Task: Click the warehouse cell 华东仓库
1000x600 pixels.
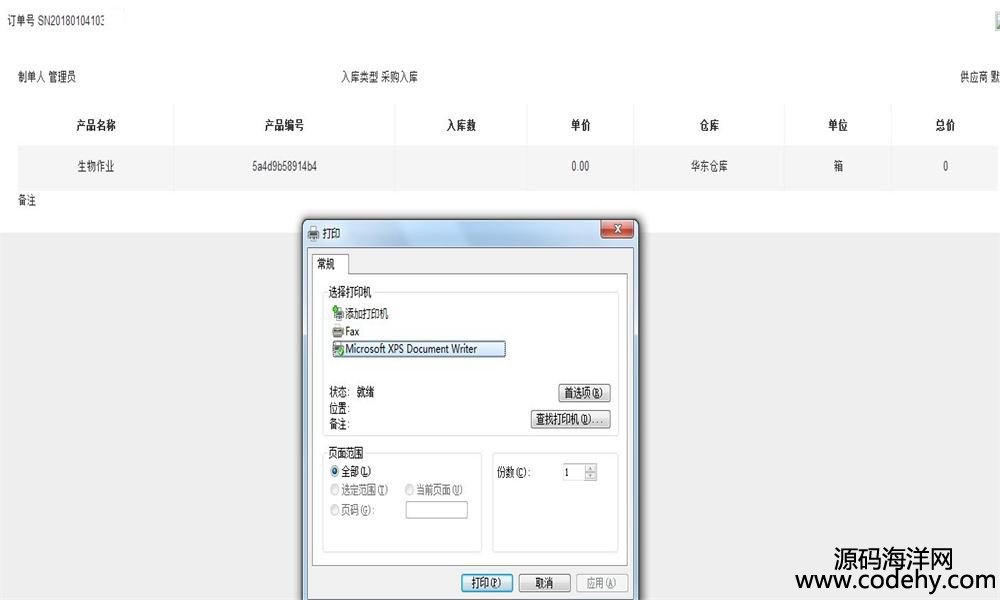Action: click(x=709, y=166)
